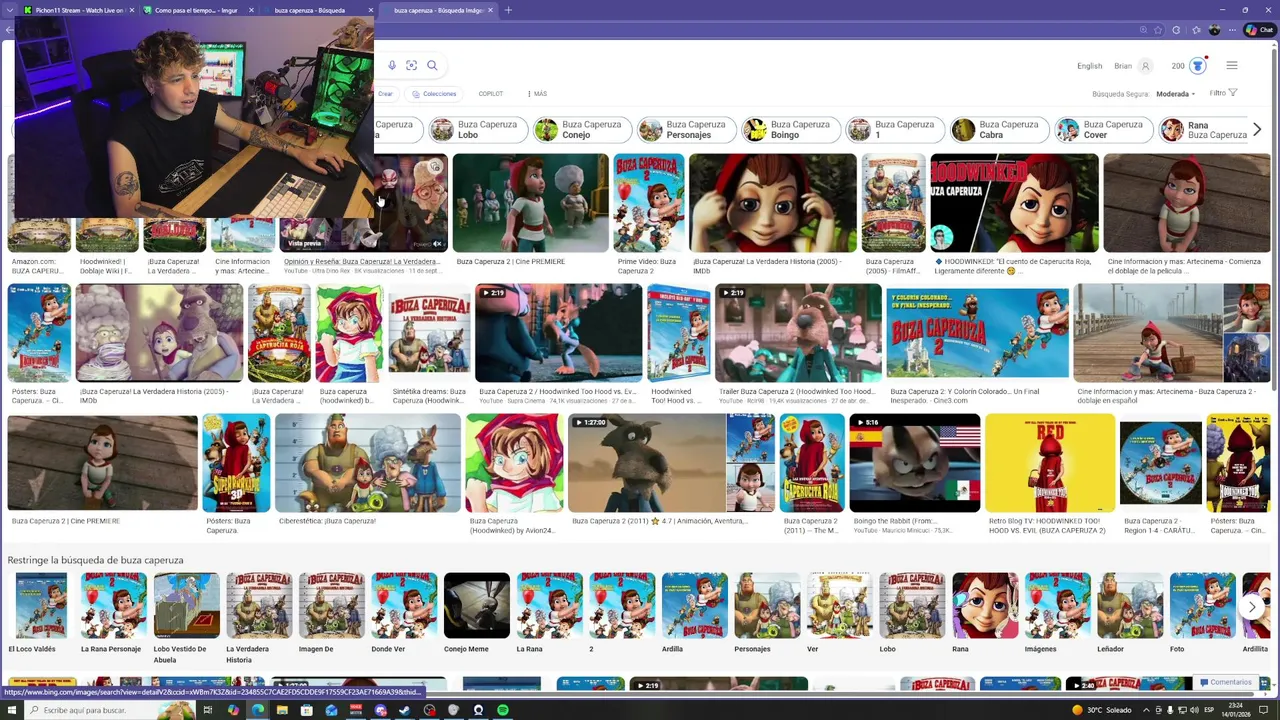Click the Edge icon in the taskbar
Screen dimensions: 1280x720
click(258, 710)
